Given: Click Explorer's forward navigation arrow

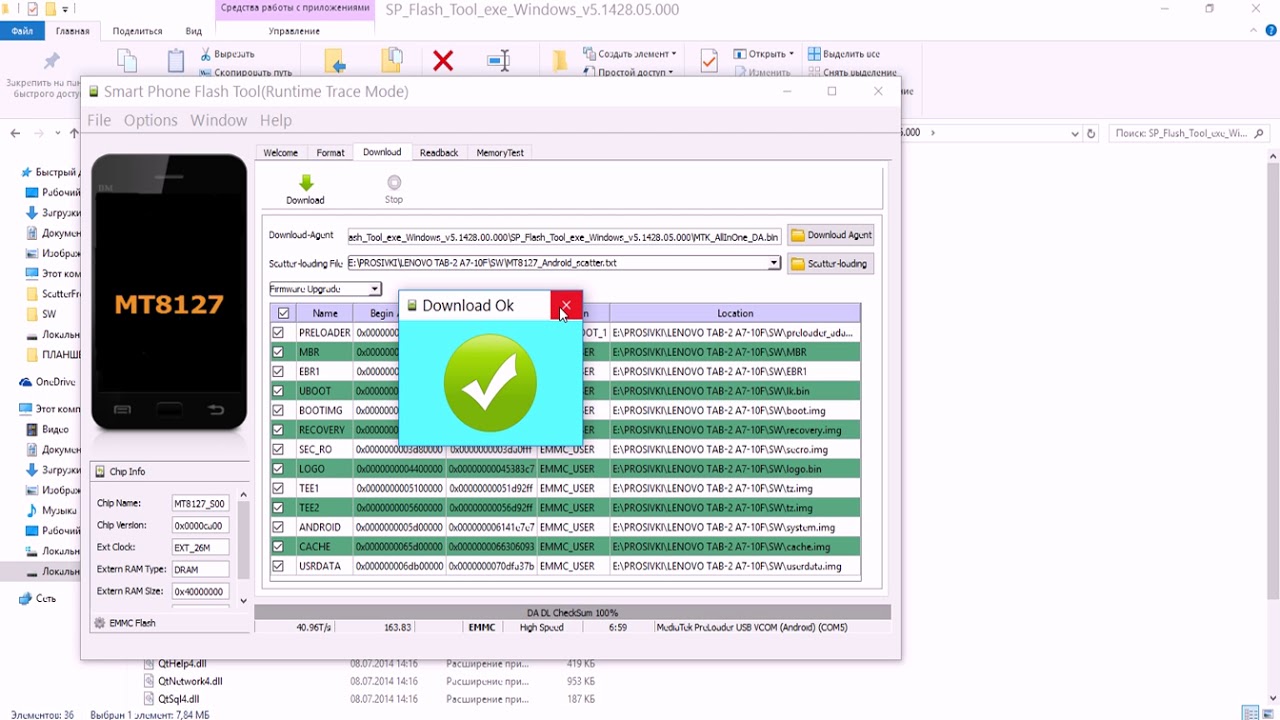Looking at the screenshot, I should tap(39, 133).
